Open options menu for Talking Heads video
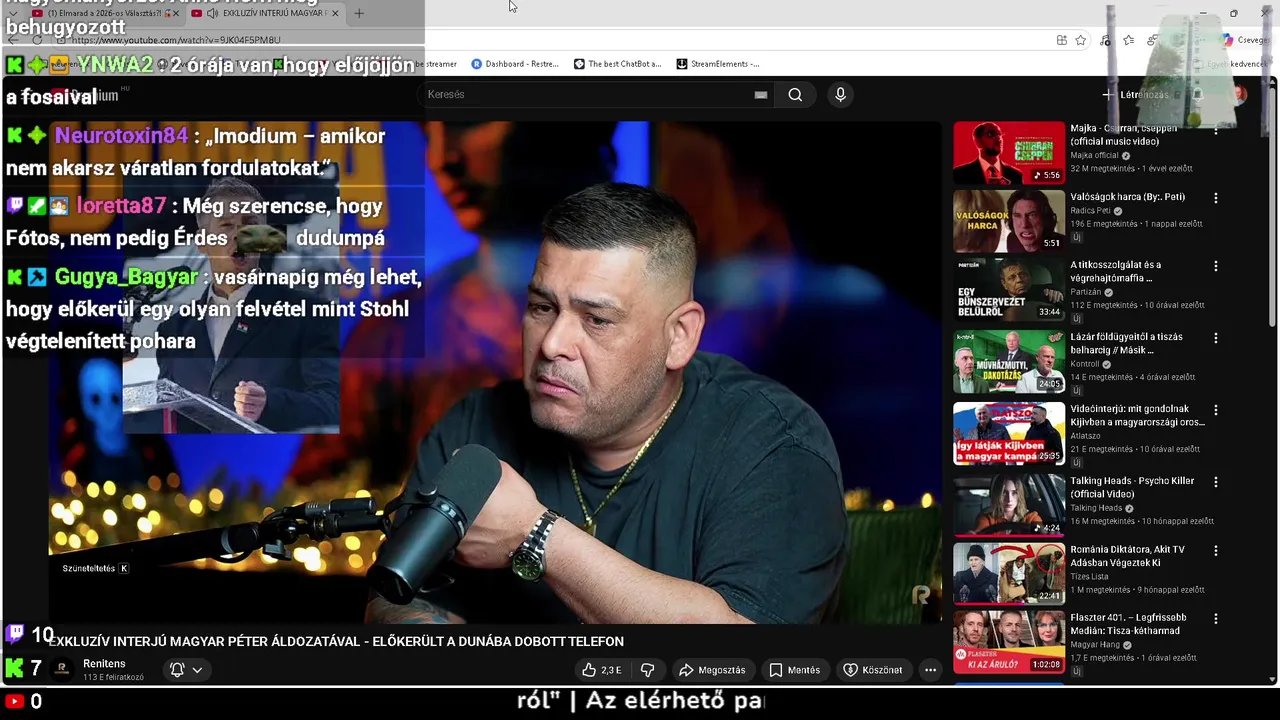Viewport: 1280px width, 720px height. coord(1216,482)
